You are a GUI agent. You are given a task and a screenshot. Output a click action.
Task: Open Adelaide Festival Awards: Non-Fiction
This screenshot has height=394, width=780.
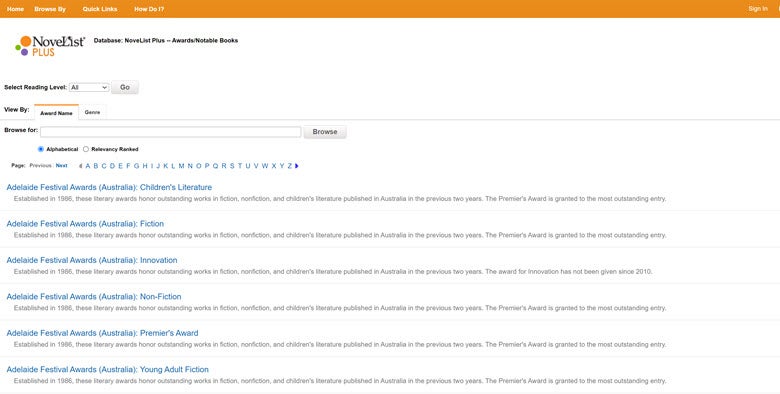coord(94,296)
